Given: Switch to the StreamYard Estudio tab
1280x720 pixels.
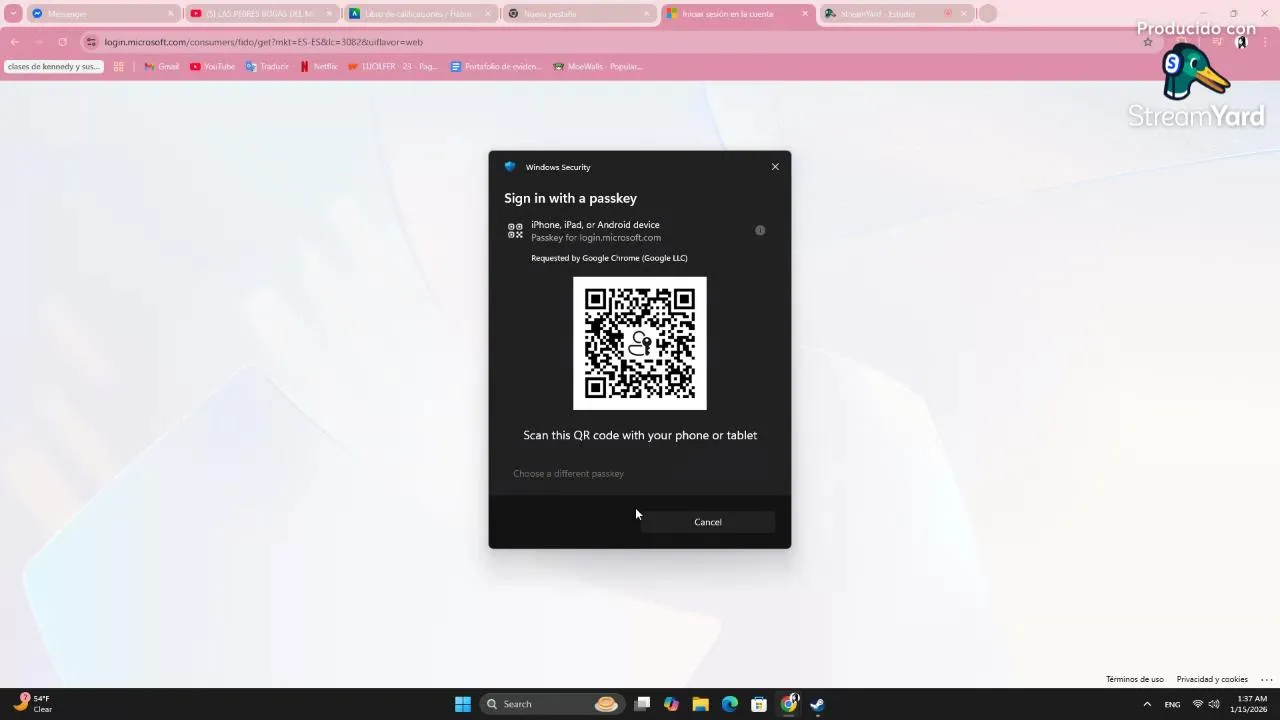Looking at the screenshot, I should coord(895,14).
